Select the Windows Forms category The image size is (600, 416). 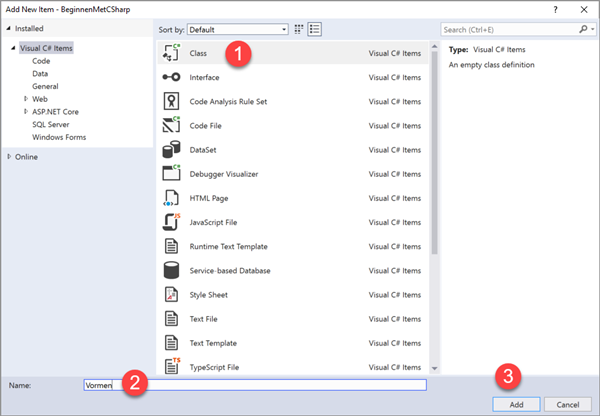pos(59,137)
